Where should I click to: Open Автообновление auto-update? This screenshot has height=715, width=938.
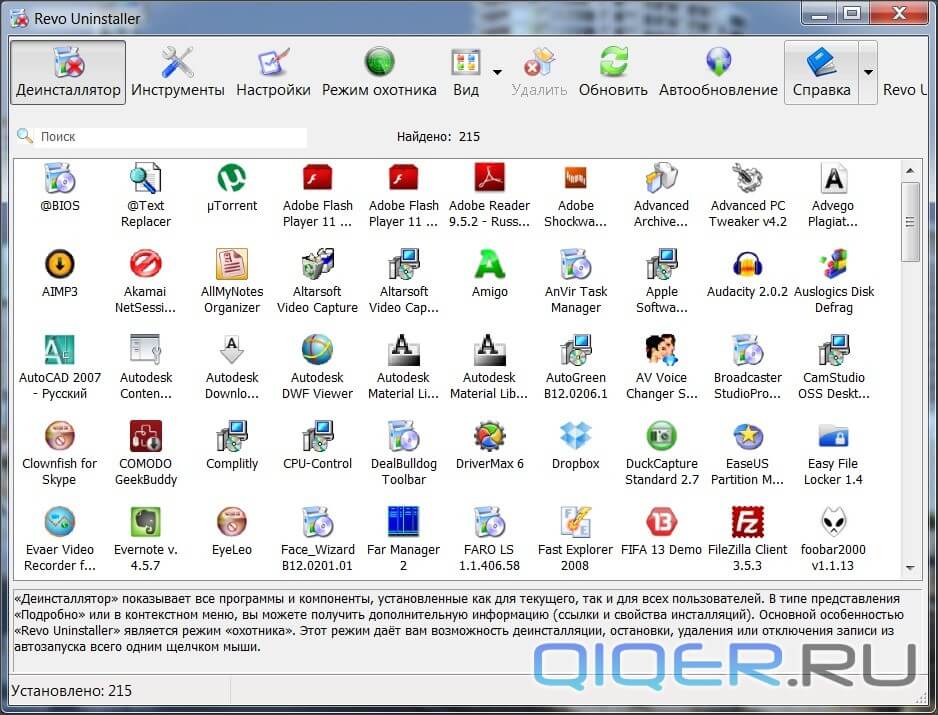(x=718, y=72)
